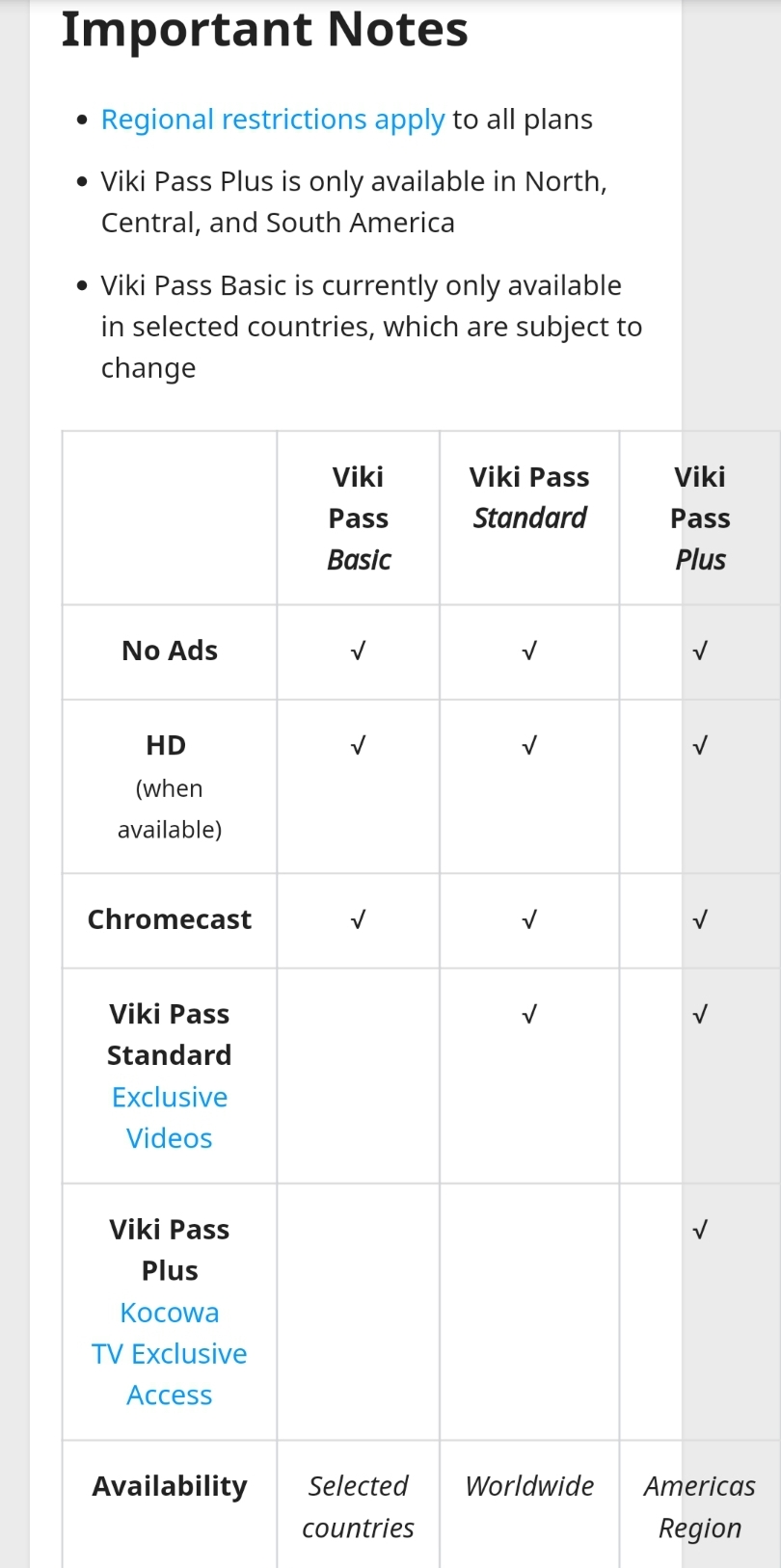
Task: Click the Kocowa access checkmark under Plus
Action: pos(700,1230)
